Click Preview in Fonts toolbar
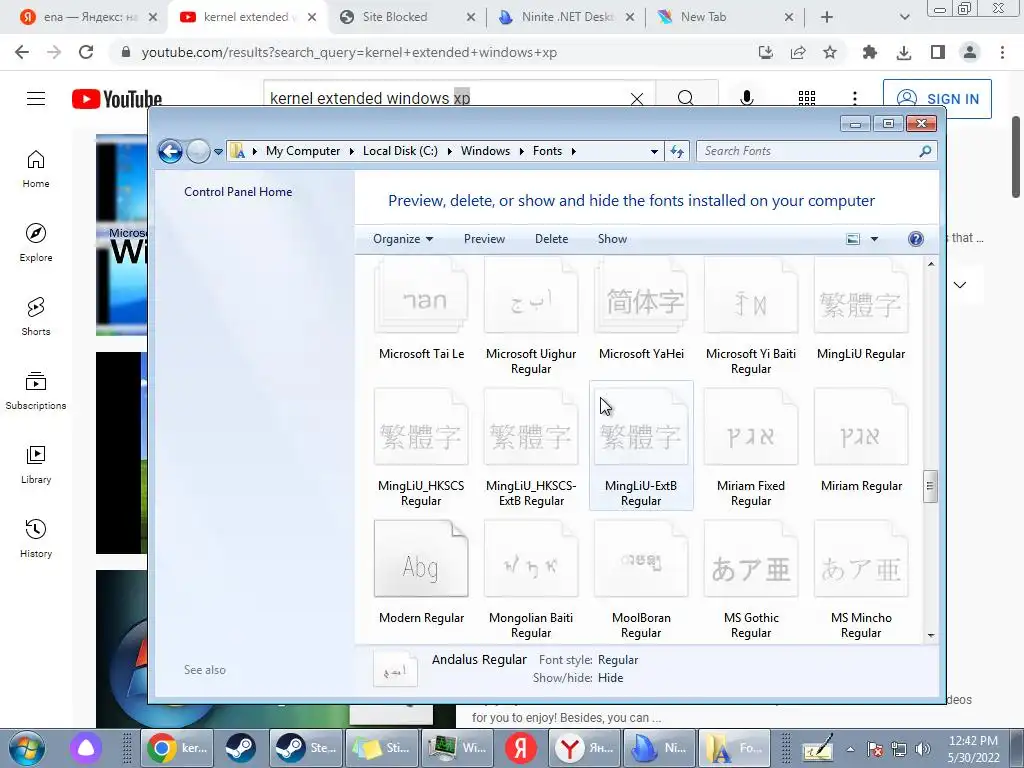1024x768 pixels. point(484,239)
